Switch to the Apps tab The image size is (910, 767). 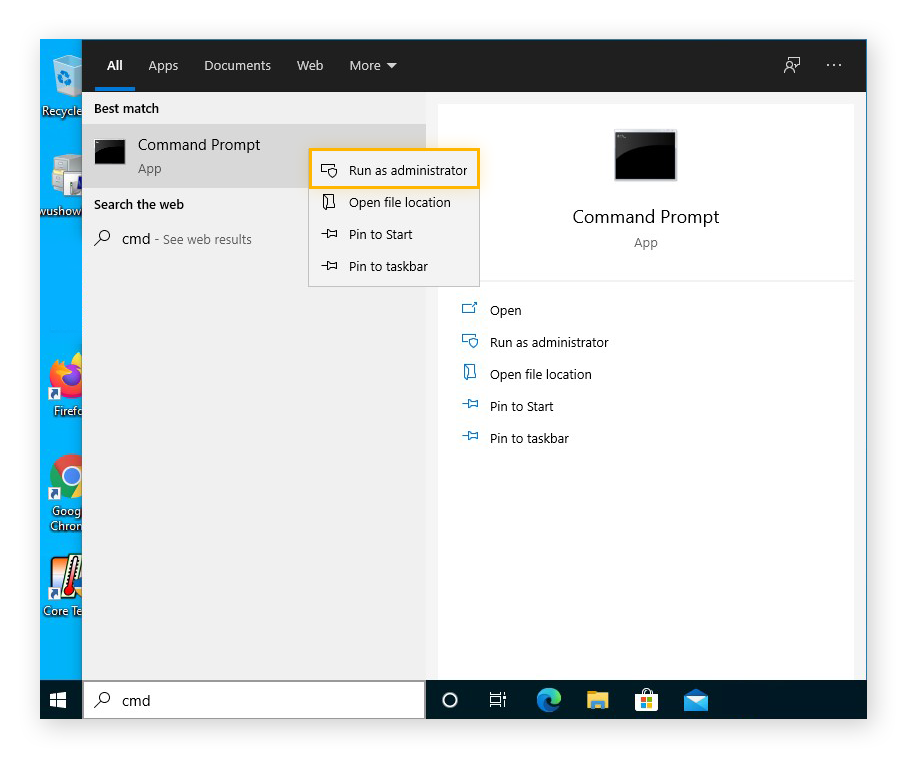point(163,66)
